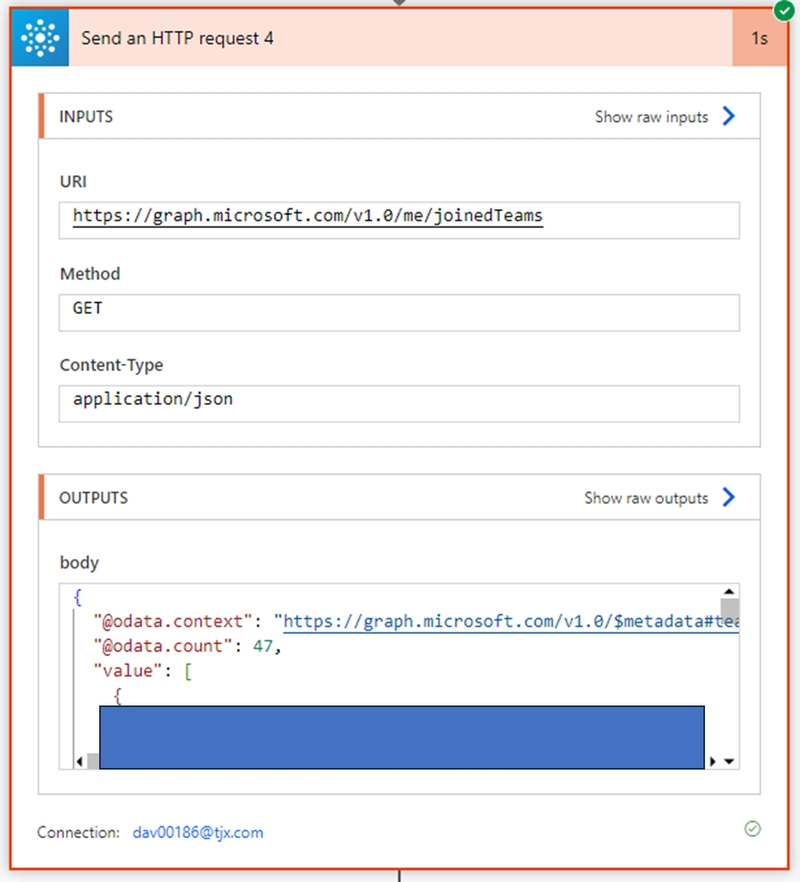The image size is (800, 882).
Task: Click the connection status check icon
Action: [752, 829]
